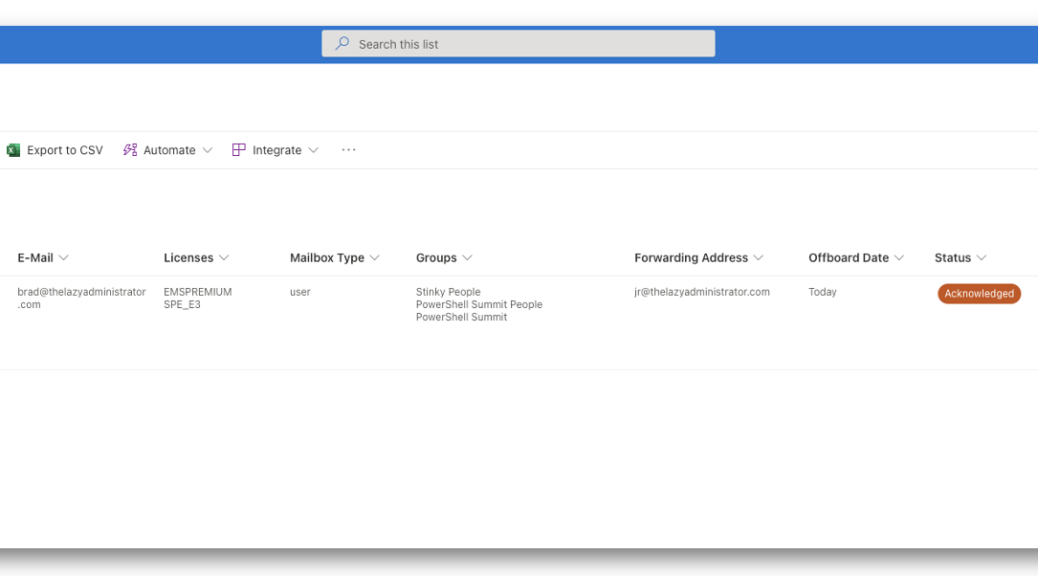This screenshot has height=576, width=1038.
Task: Focus the Search this list field
Action: 518,44
